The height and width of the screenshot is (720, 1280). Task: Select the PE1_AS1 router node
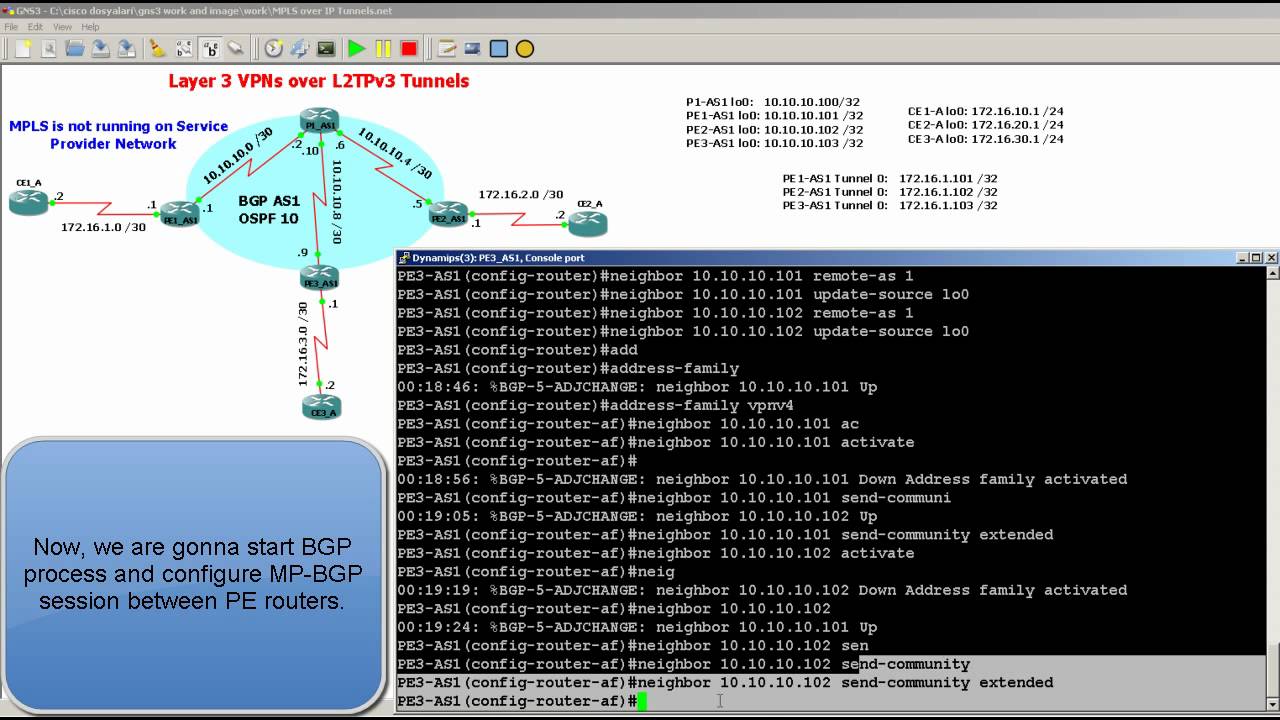tap(181, 214)
